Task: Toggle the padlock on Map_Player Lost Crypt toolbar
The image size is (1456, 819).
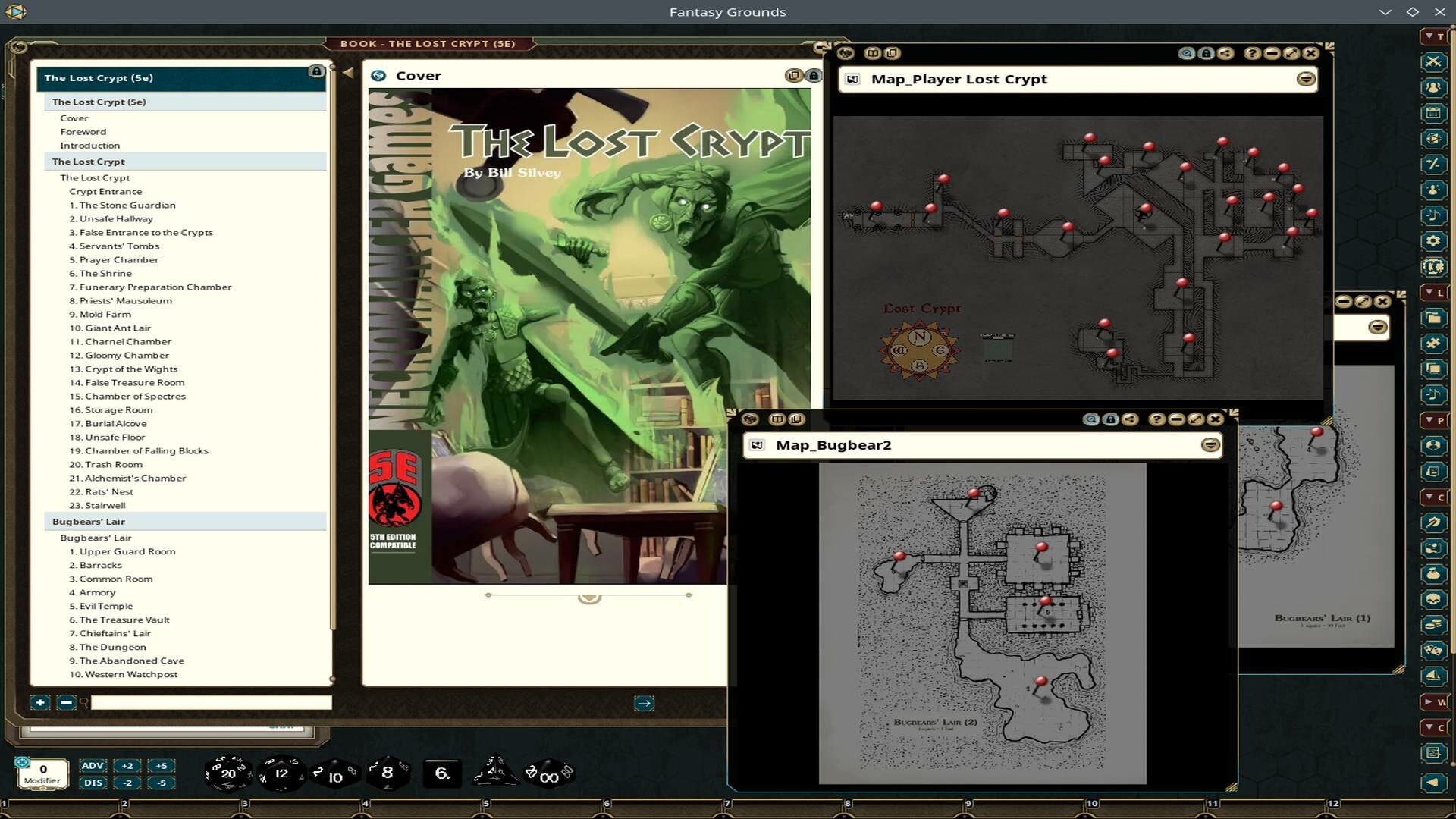Action: pyautogui.click(x=1206, y=53)
